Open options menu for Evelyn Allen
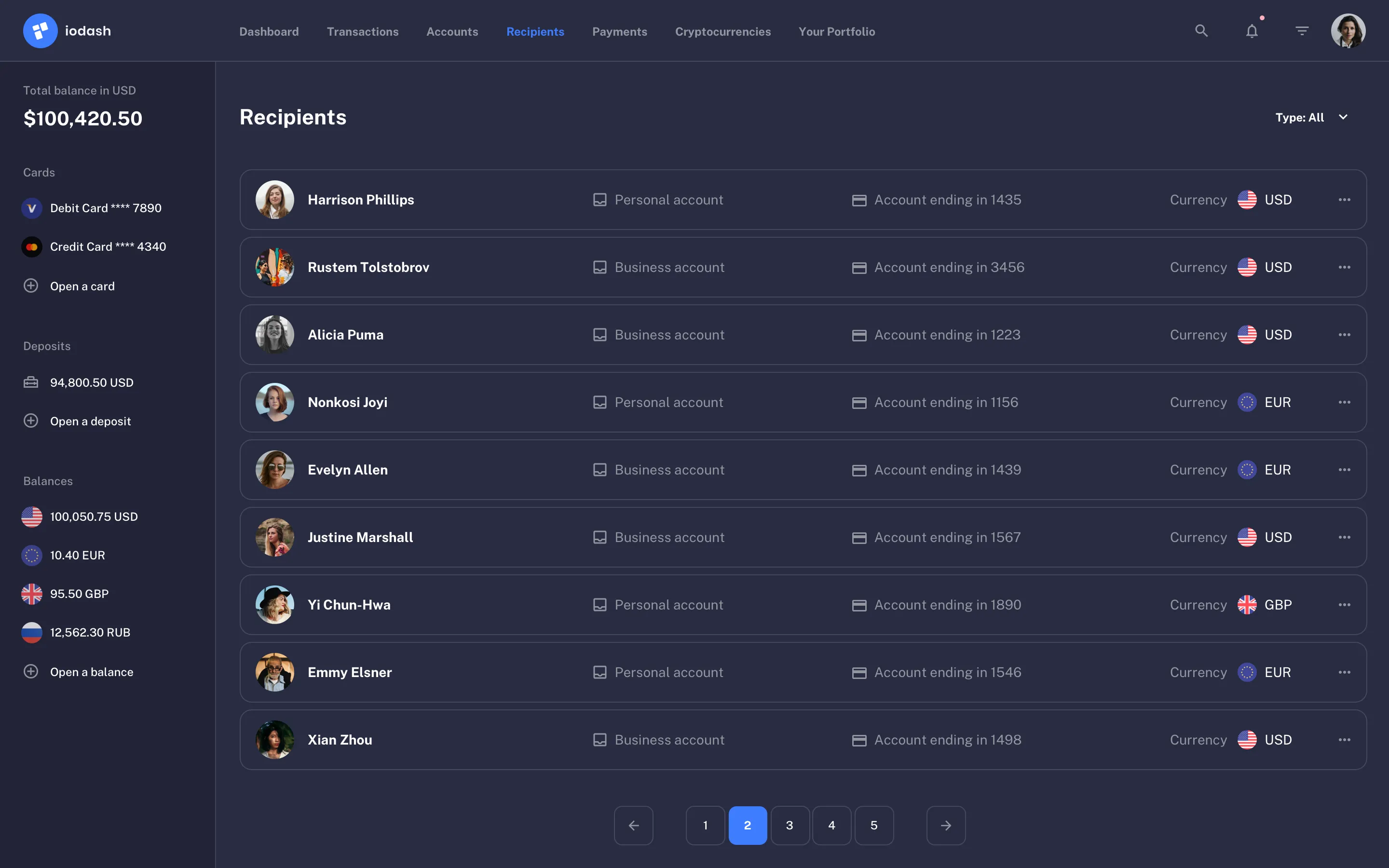Viewport: 1389px width, 868px height. coord(1346,470)
